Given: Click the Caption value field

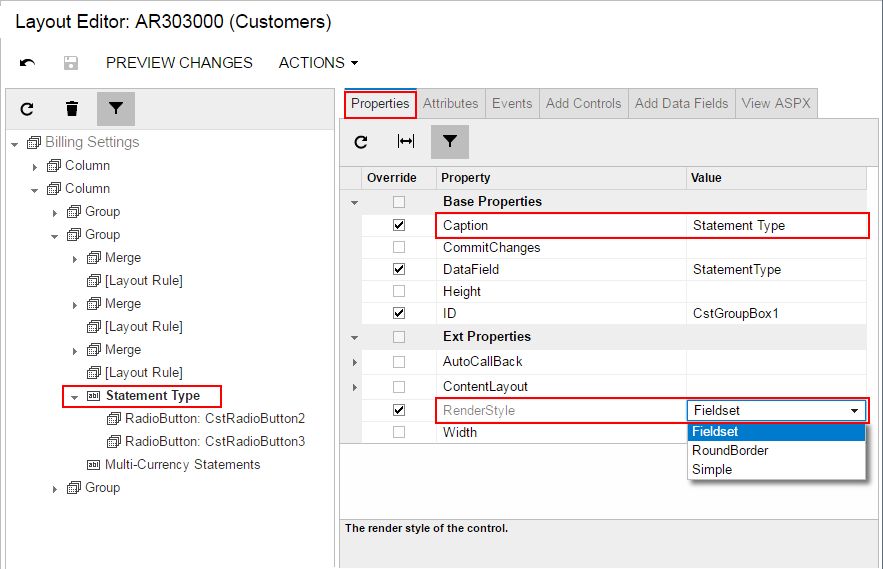Looking at the screenshot, I should 775,225.
